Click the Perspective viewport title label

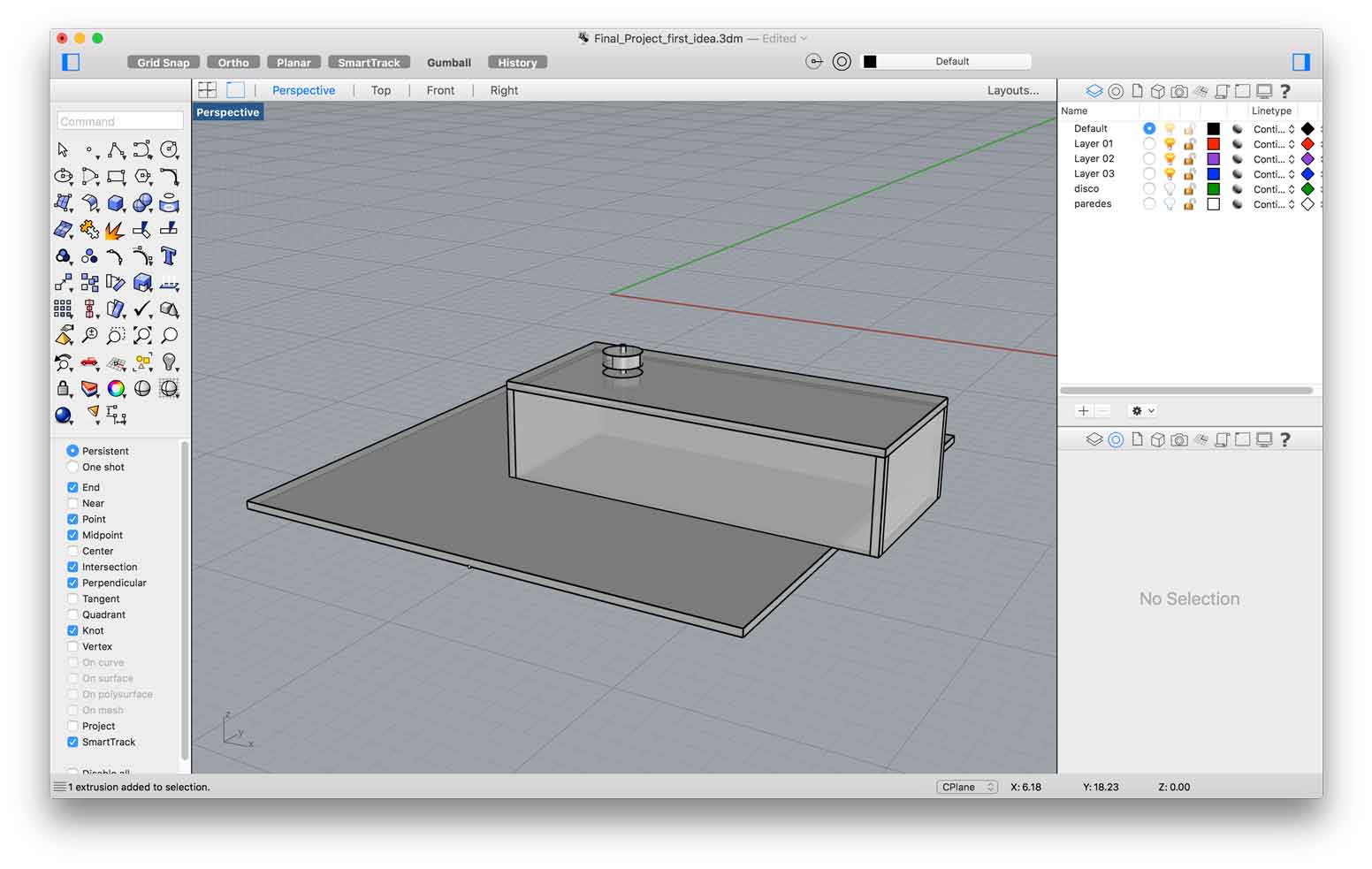tap(228, 112)
